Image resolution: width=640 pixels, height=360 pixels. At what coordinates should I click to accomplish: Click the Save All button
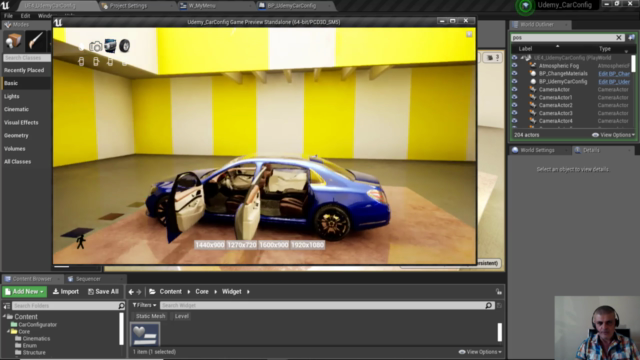click(x=103, y=292)
